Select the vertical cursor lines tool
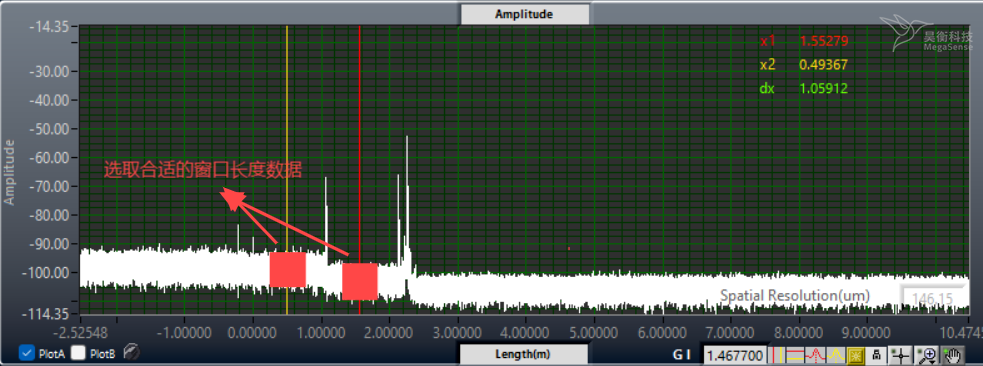This screenshot has width=983, height=366. point(776,355)
